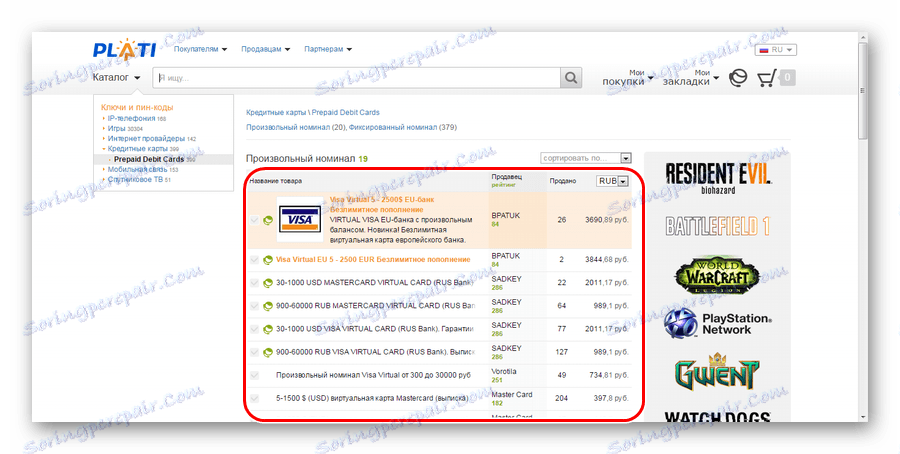Screen dimensions: 900x454
Task: Open the Партнерам menu
Action: point(328,49)
